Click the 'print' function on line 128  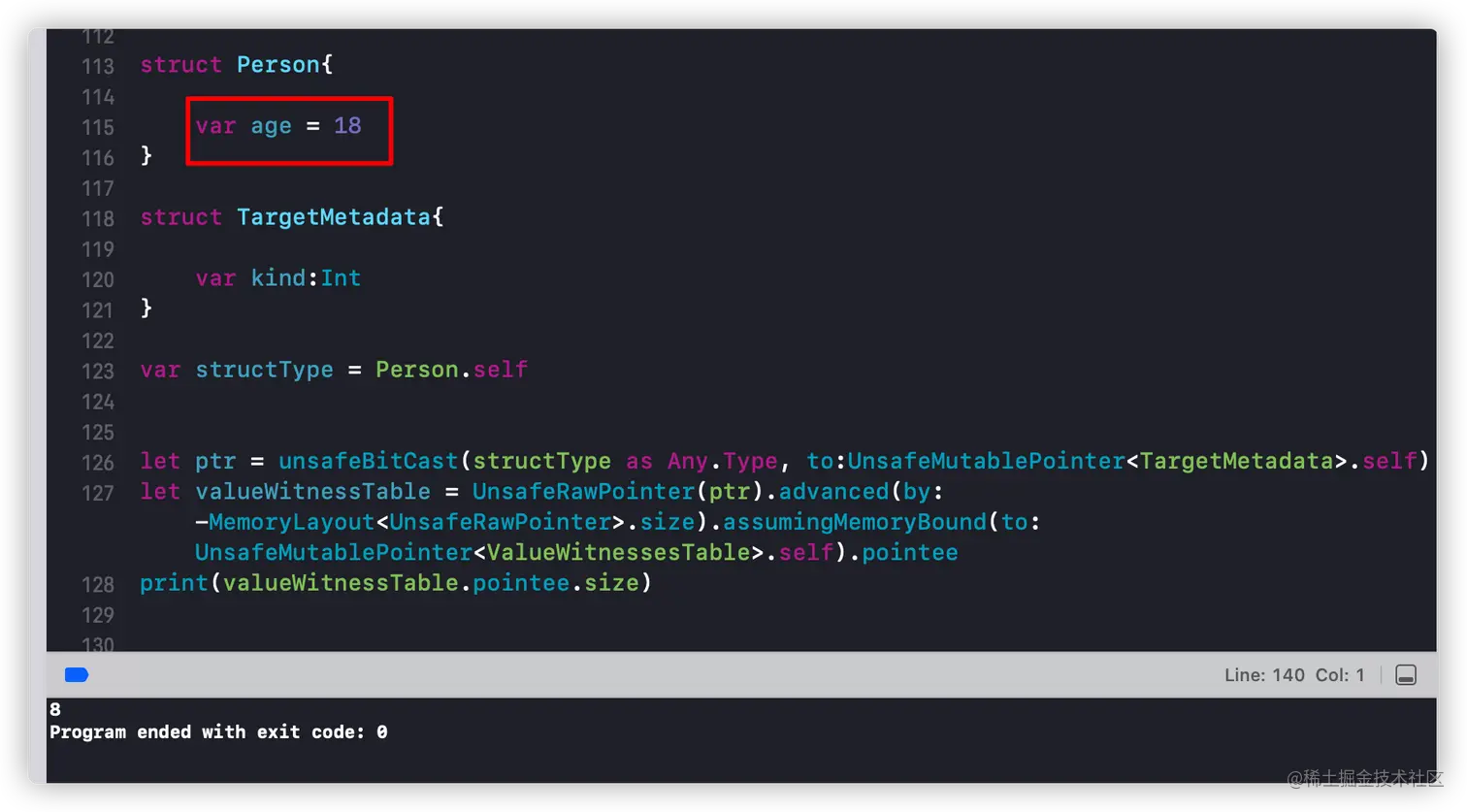[x=174, y=583]
